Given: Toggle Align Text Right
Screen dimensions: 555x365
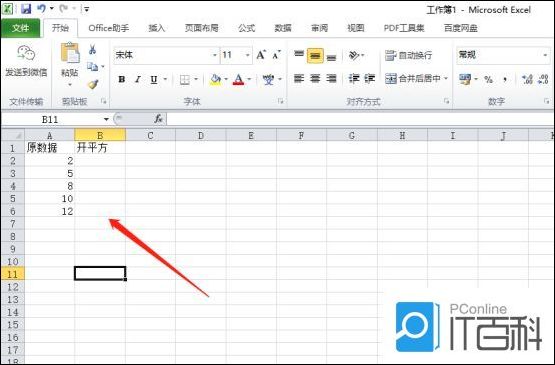Looking at the screenshot, I should click(331, 78).
